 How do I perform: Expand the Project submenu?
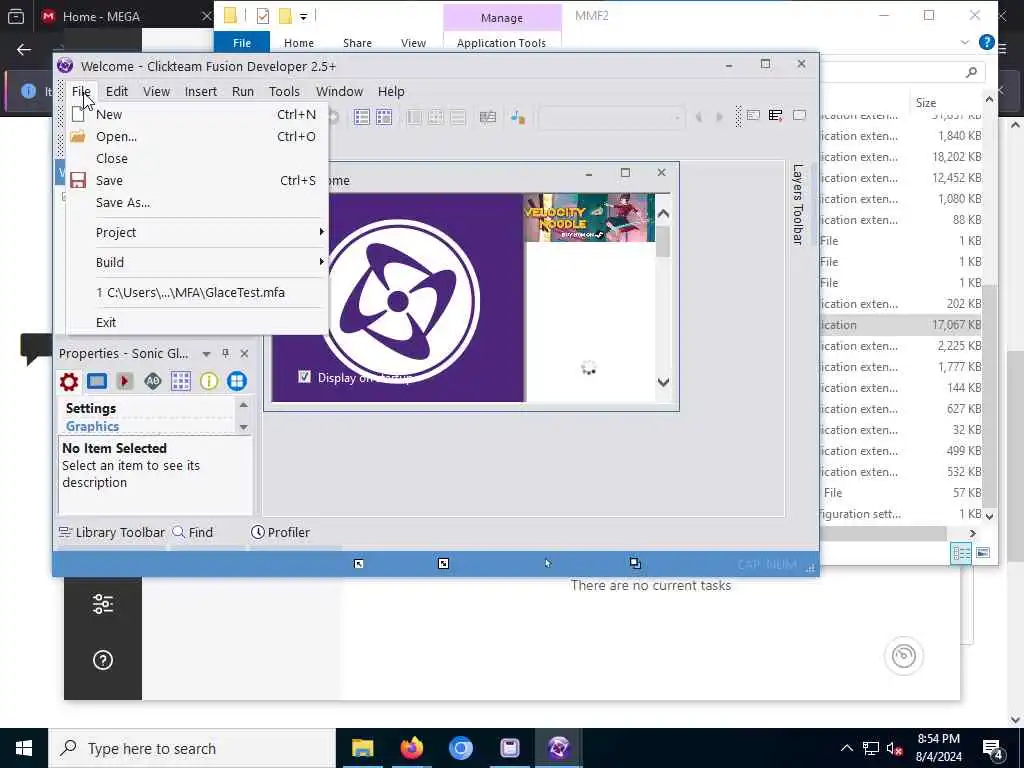pos(196,232)
